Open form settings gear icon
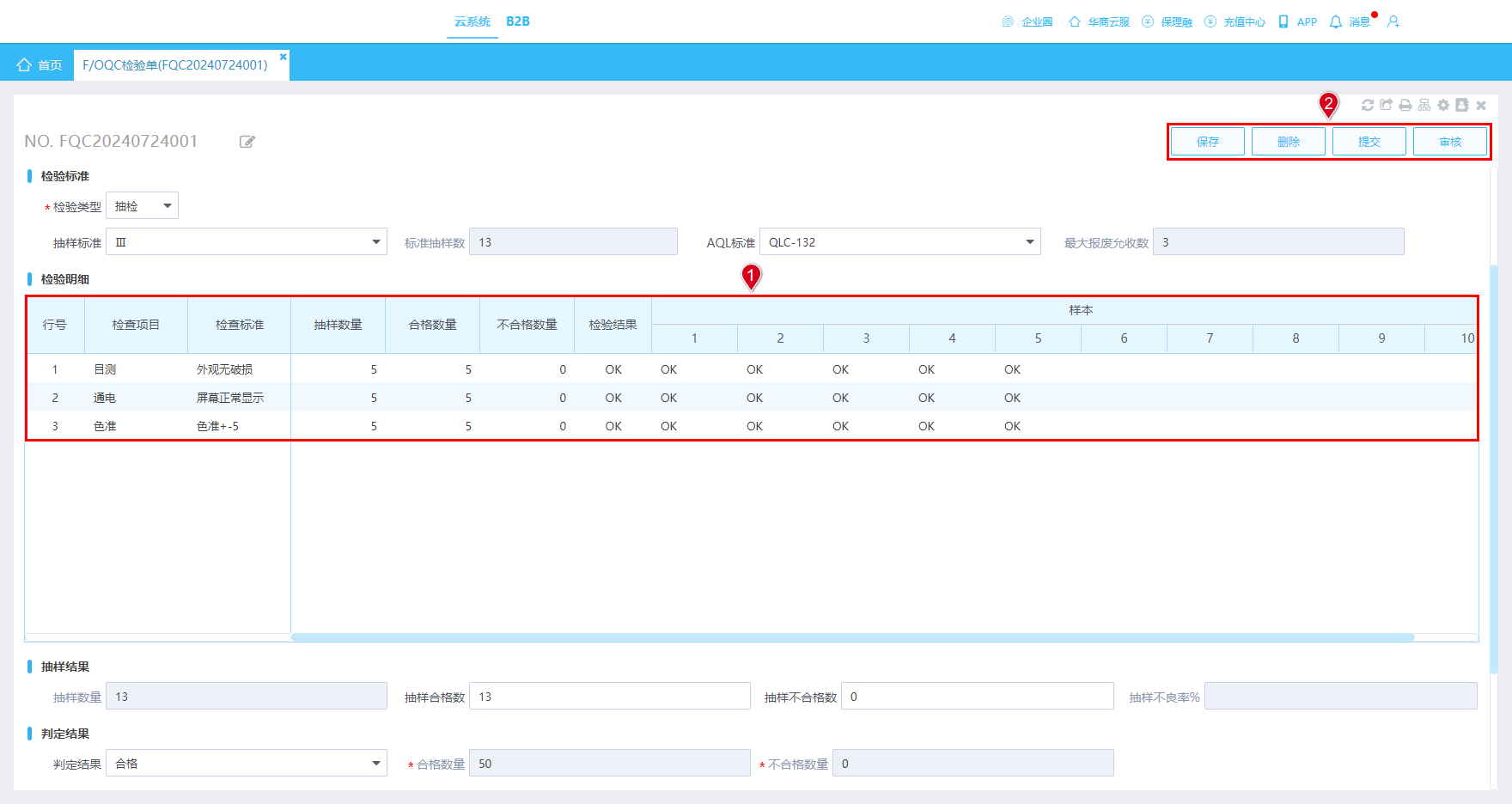This screenshot has width=1512, height=804. click(x=1443, y=105)
